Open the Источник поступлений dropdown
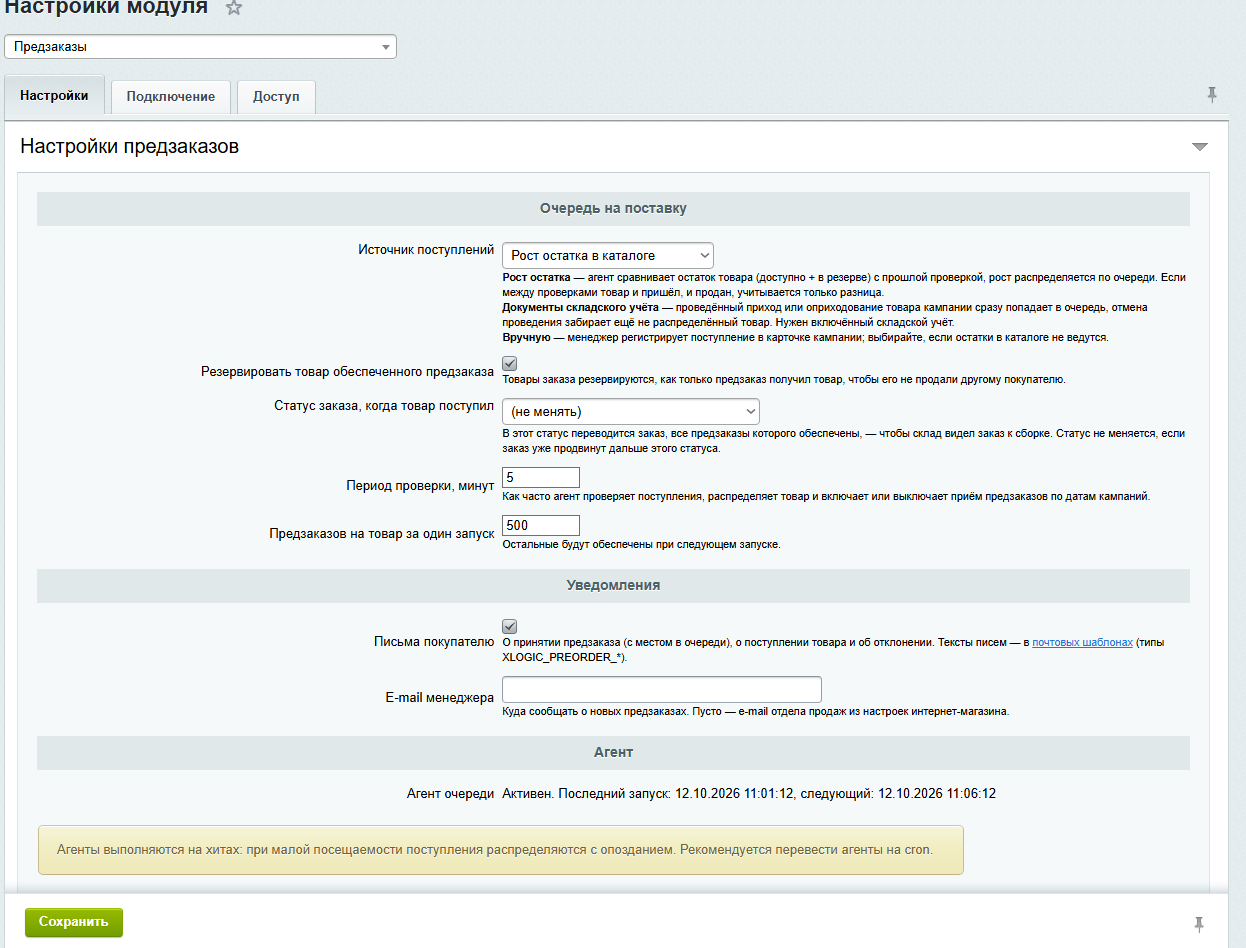The image size is (1246, 948). [608, 255]
